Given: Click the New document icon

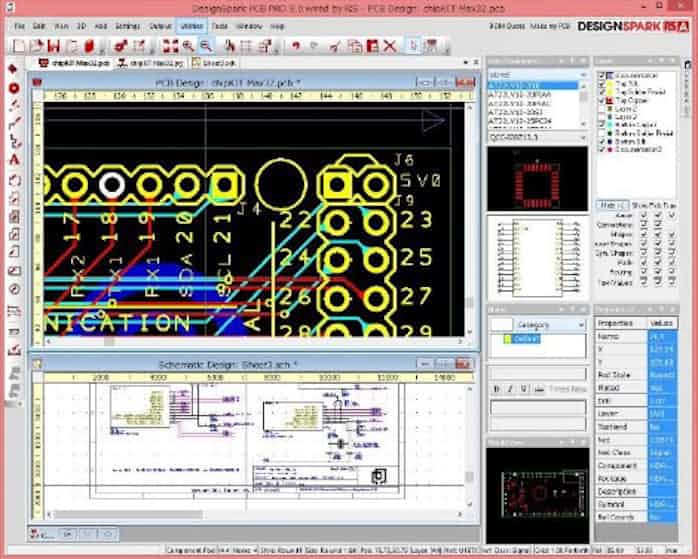Looking at the screenshot, I should pyautogui.click(x=17, y=45).
